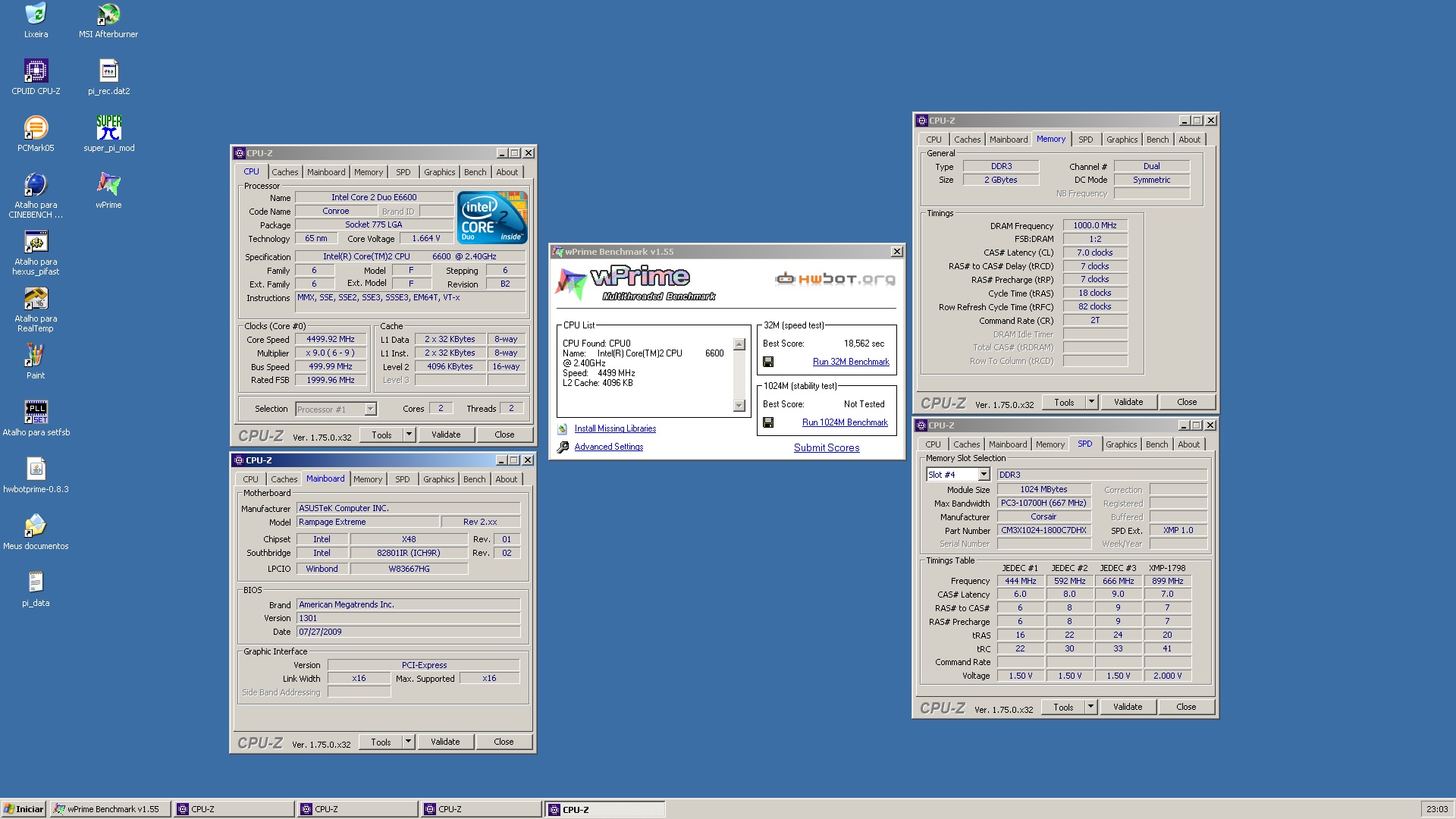The height and width of the screenshot is (819, 1456).
Task: Open the CINEBENCH shortcut icon
Action: pos(36,185)
